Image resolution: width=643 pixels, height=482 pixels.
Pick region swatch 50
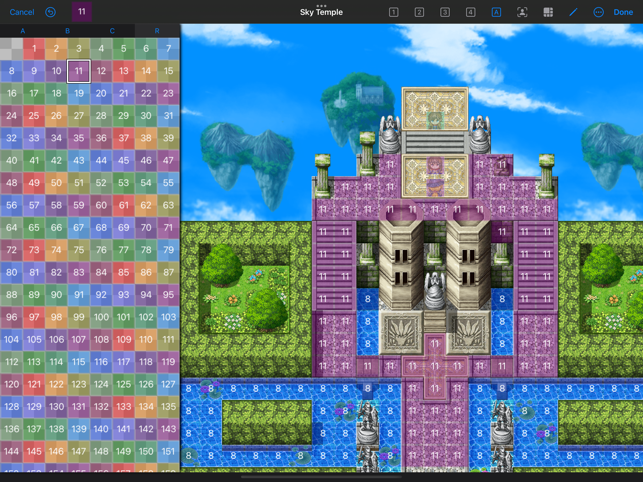point(56,183)
